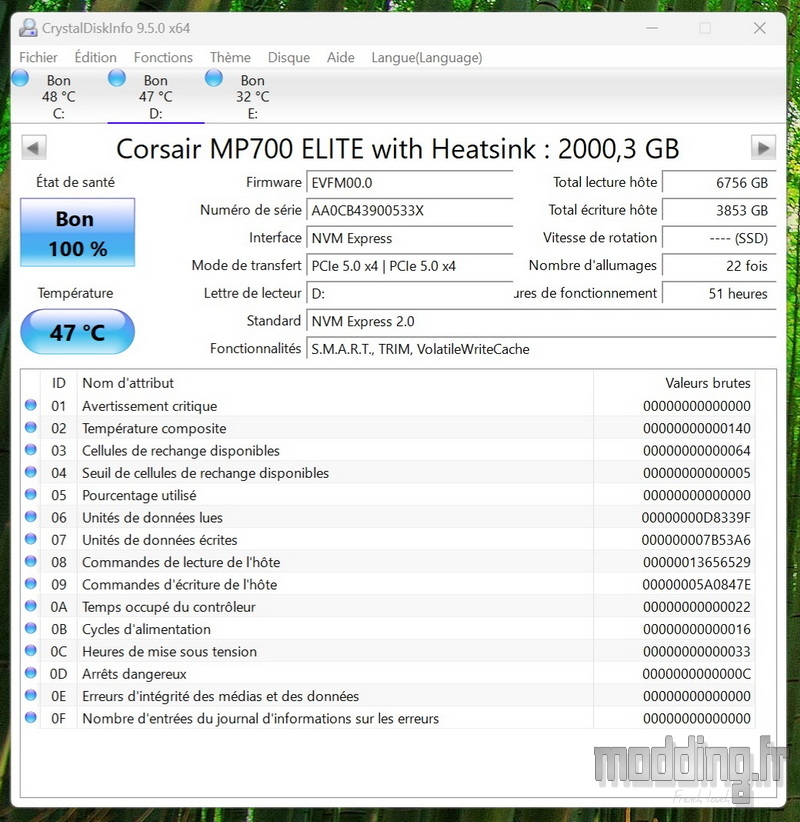Screen dimensions: 800x822
Task: Select the Température composite attribute row
Action: point(388,428)
